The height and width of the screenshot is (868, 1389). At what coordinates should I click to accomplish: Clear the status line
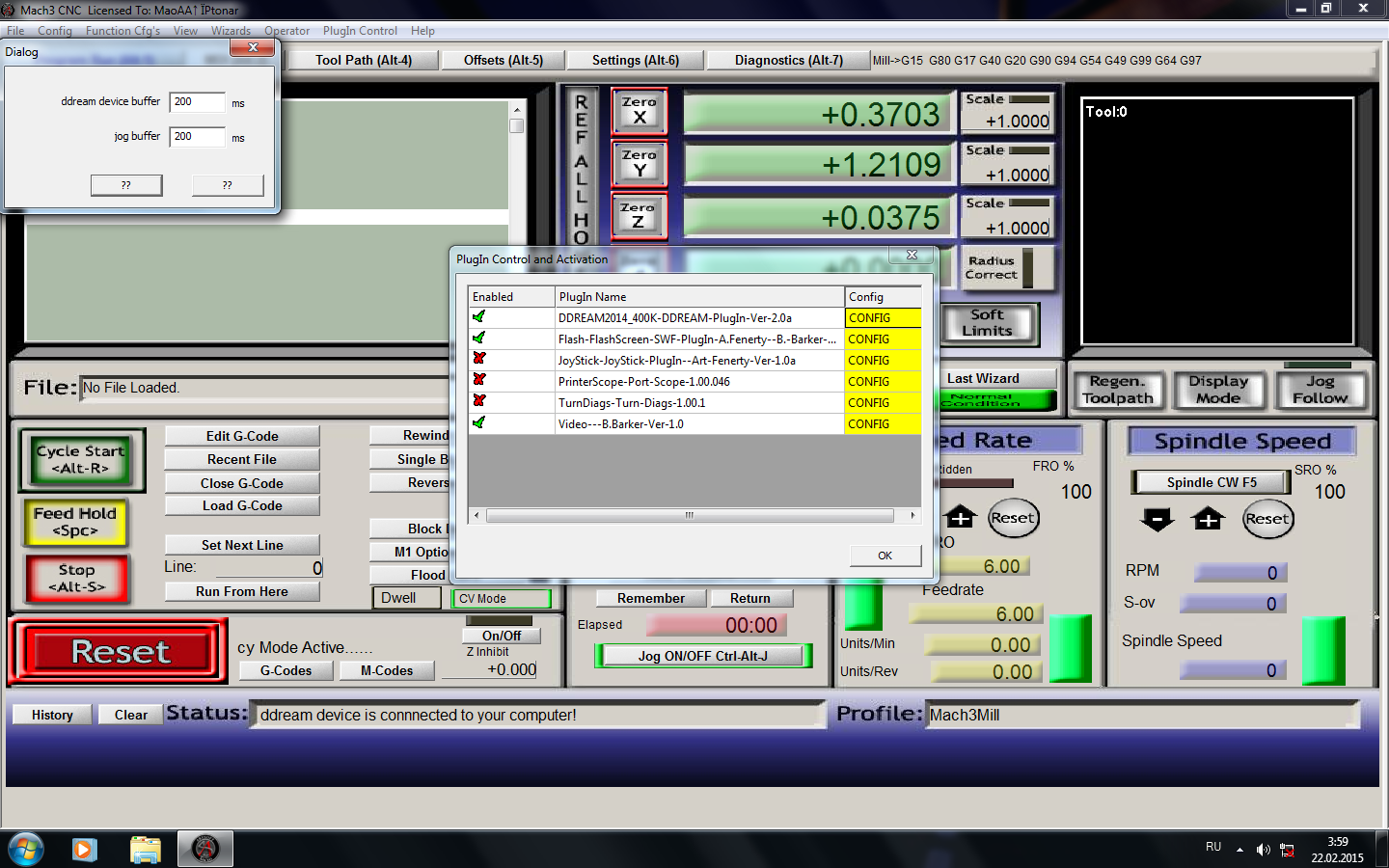click(131, 715)
